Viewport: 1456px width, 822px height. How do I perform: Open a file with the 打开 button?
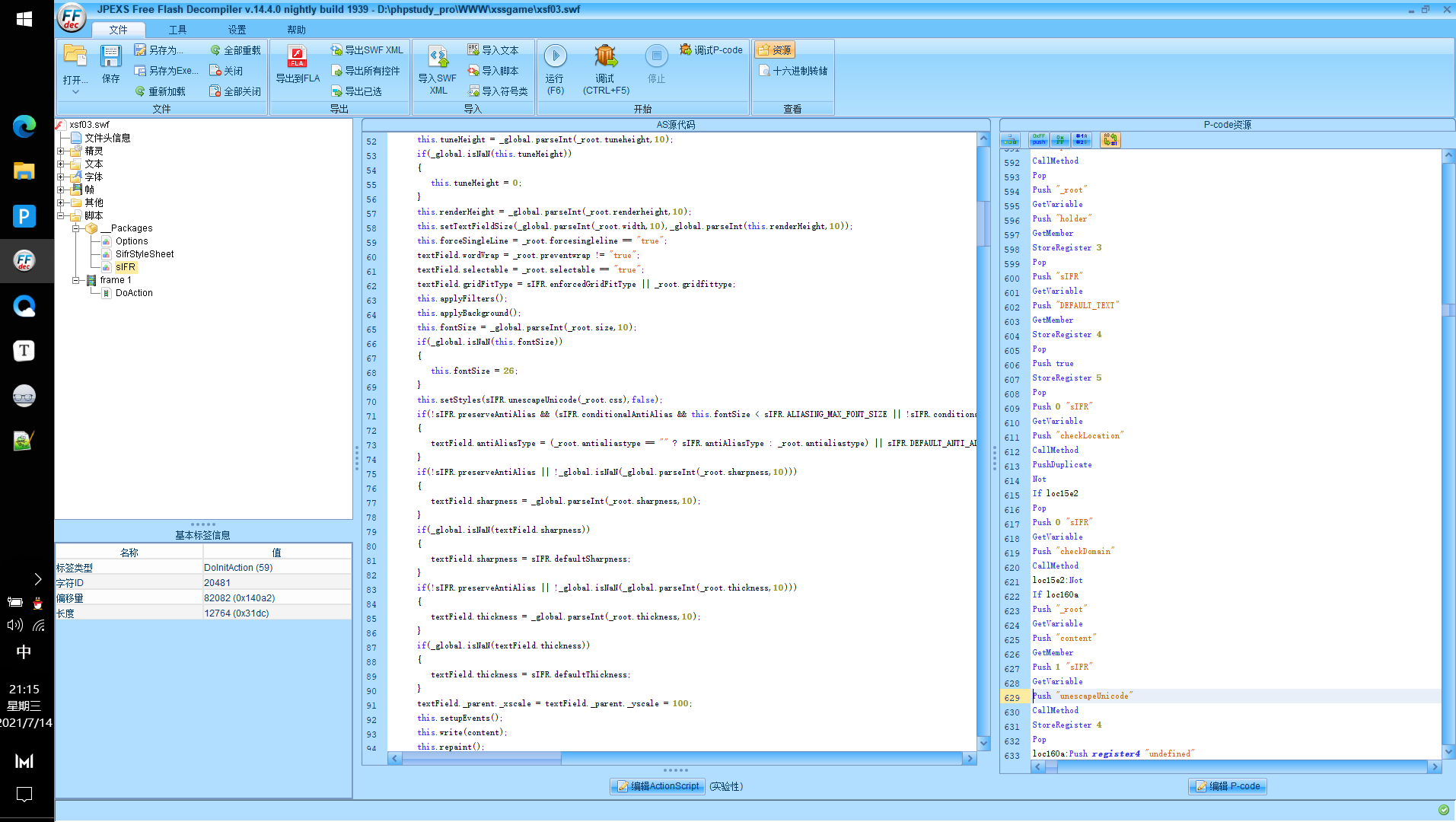click(x=75, y=64)
